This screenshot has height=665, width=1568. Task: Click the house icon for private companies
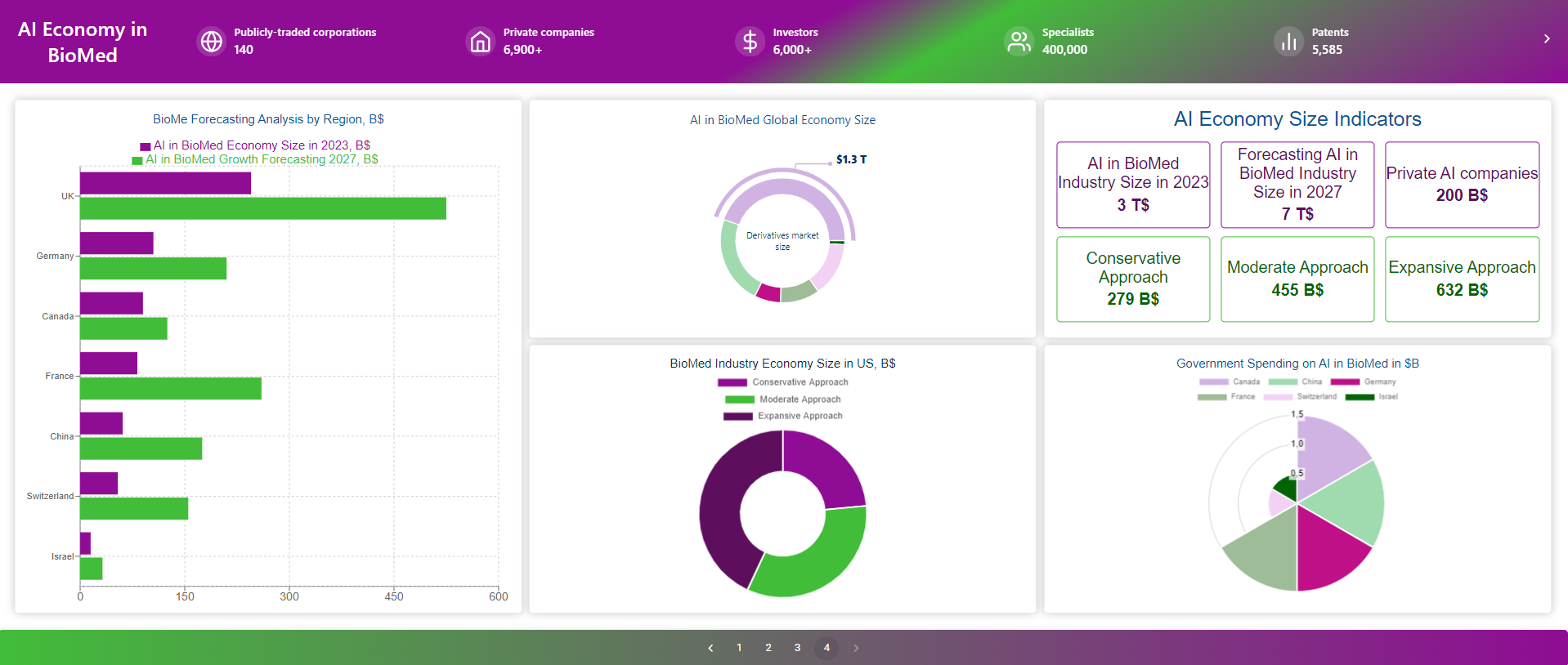[481, 41]
